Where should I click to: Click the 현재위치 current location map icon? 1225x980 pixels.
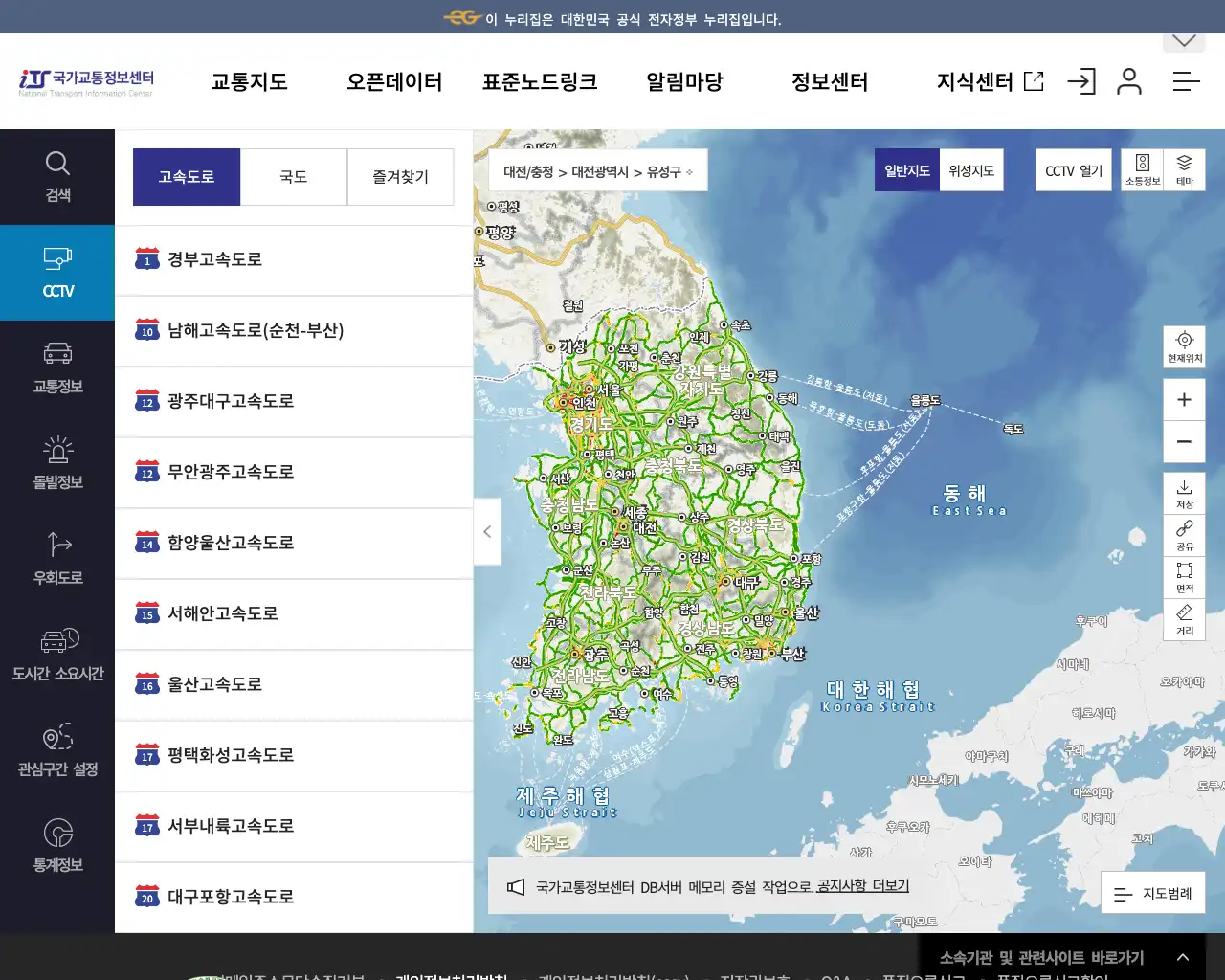point(1184,346)
